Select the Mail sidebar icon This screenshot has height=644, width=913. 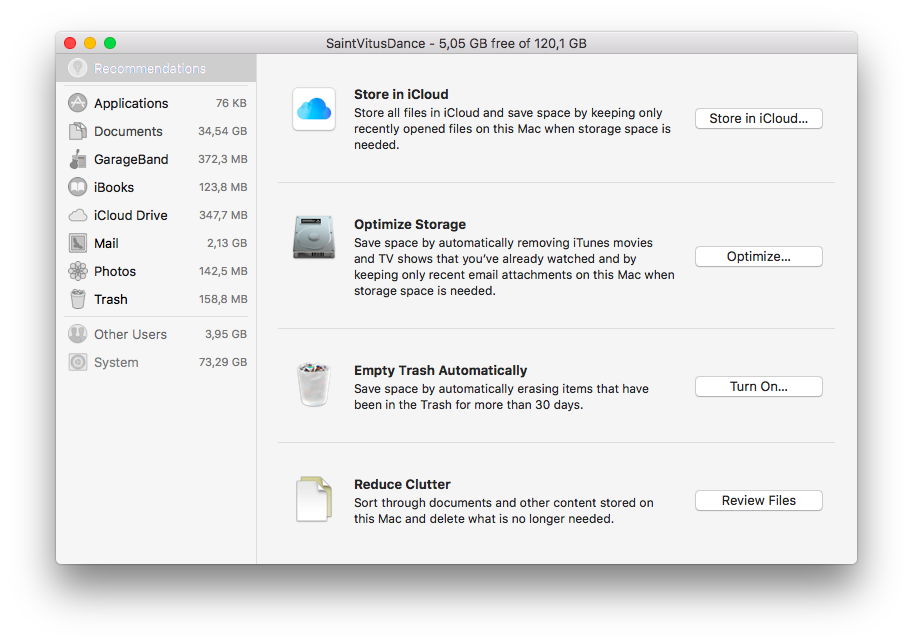click(x=77, y=243)
